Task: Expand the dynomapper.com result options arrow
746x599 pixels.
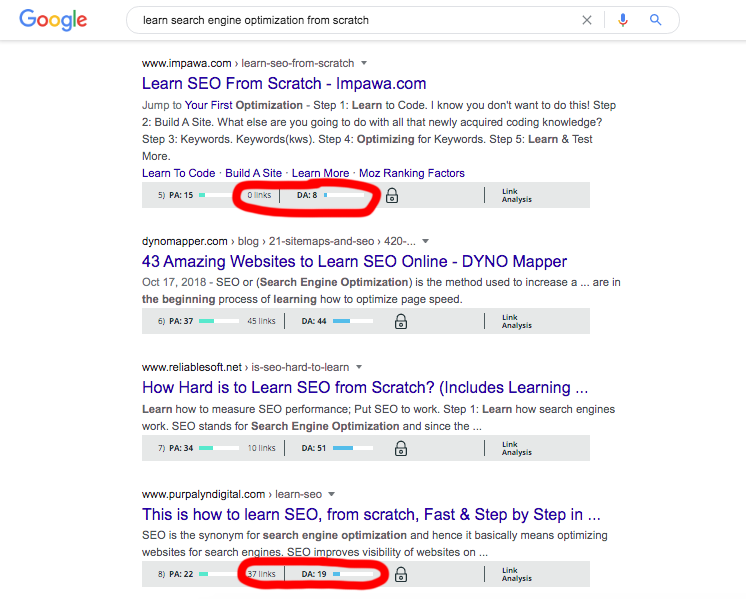Action: point(425,241)
